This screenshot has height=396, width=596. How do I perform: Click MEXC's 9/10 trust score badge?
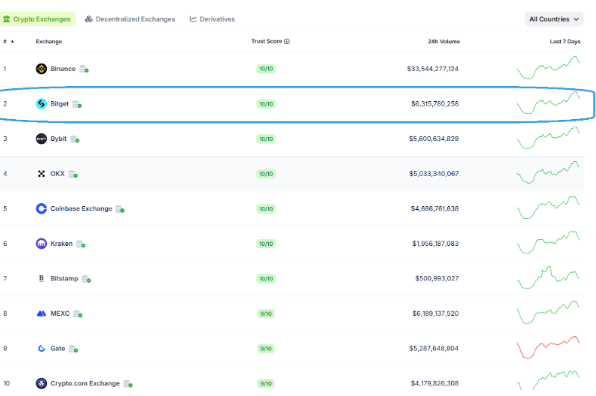click(266, 314)
